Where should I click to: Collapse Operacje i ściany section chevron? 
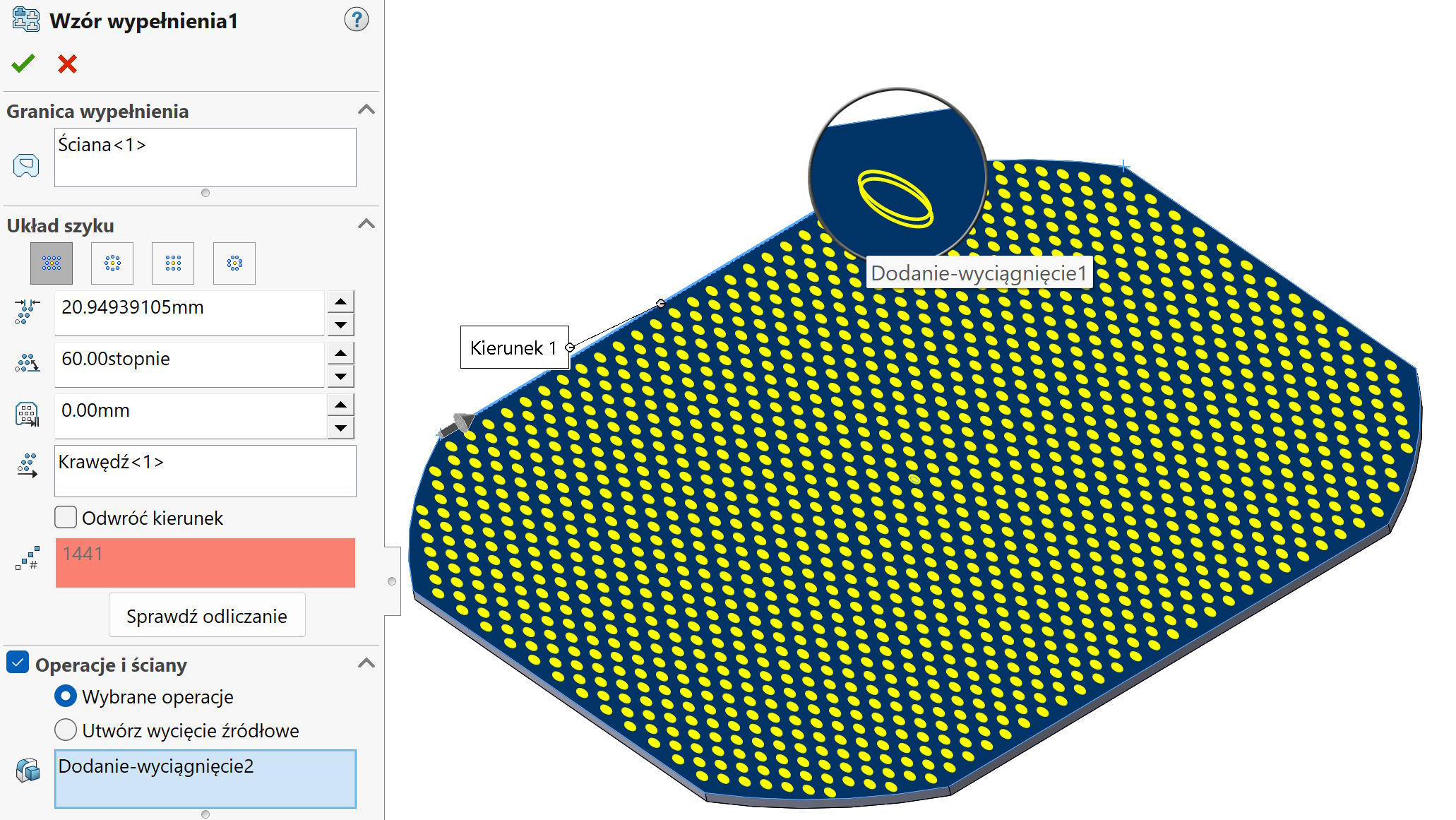click(366, 663)
